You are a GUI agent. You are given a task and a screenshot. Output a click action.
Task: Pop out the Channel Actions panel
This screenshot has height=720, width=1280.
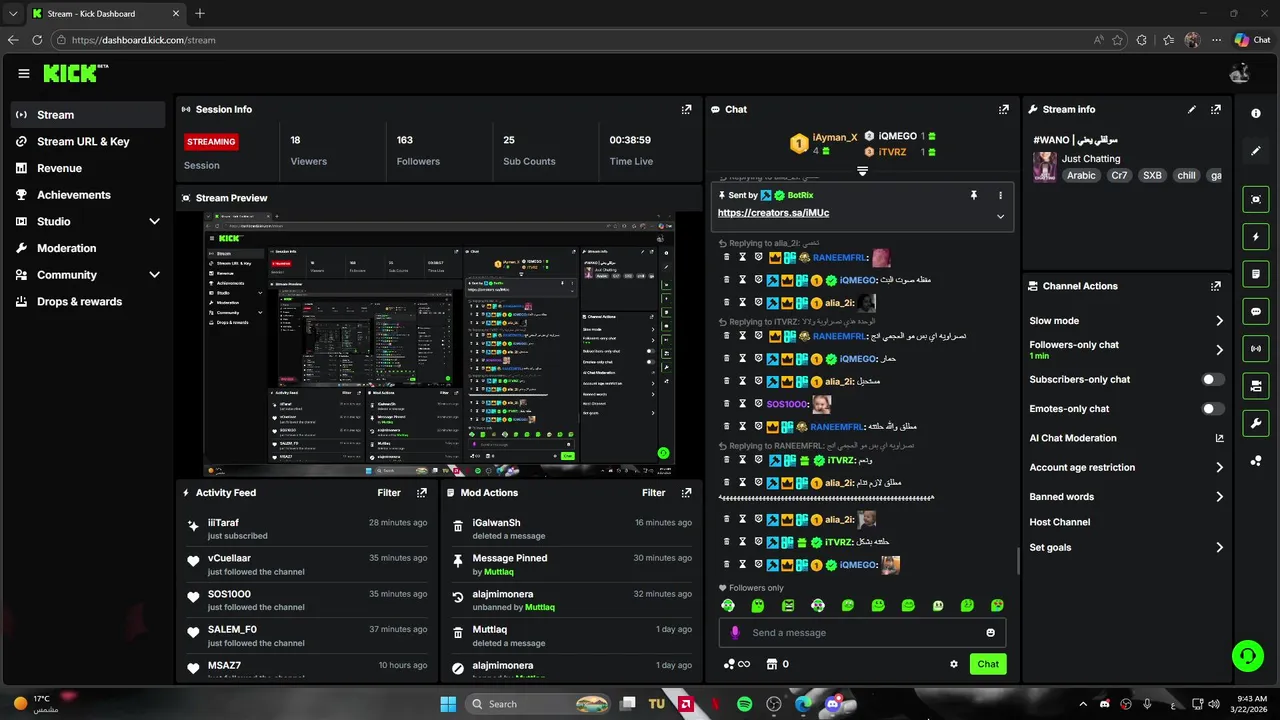pos(1216,286)
